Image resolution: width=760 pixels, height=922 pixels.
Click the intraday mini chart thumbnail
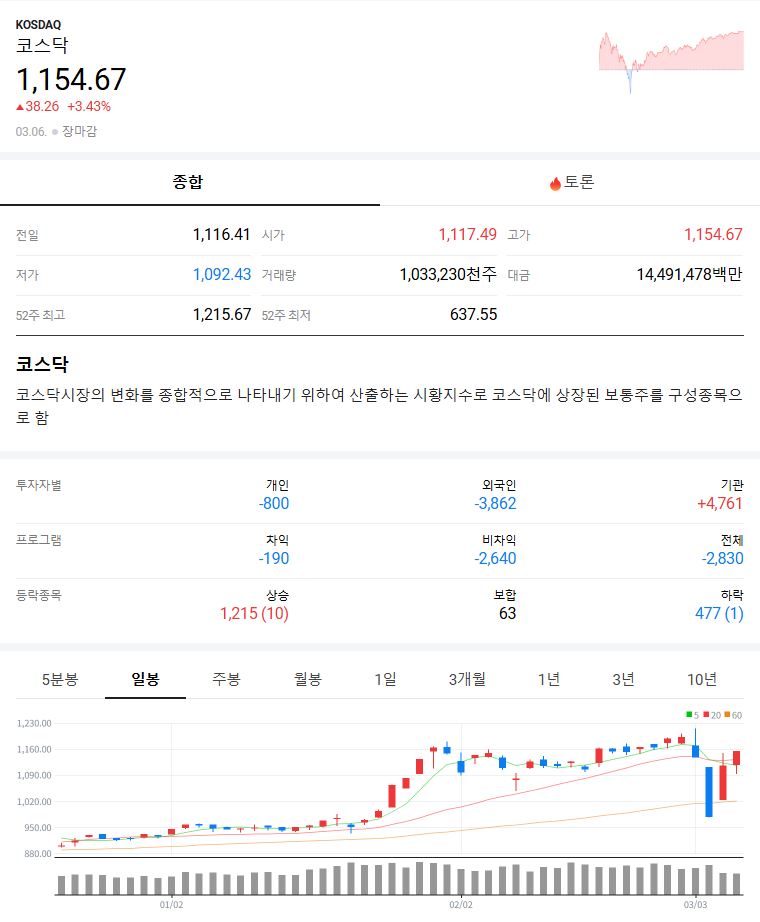tap(671, 62)
